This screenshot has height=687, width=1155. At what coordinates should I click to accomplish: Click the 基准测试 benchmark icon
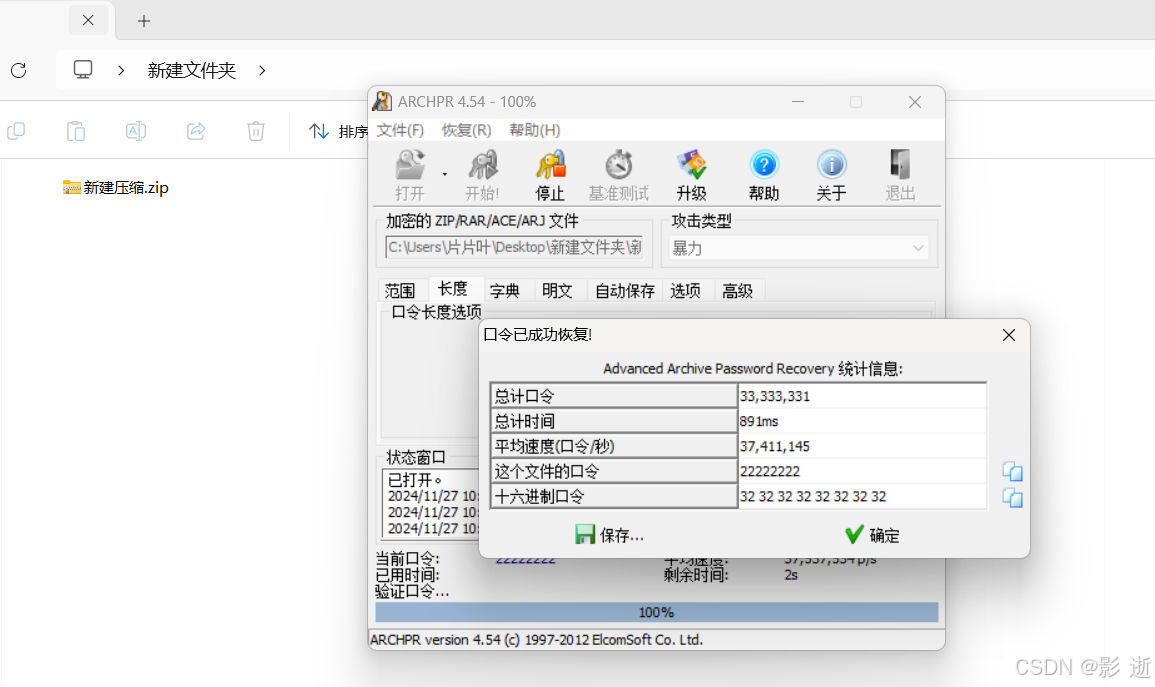click(619, 175)
